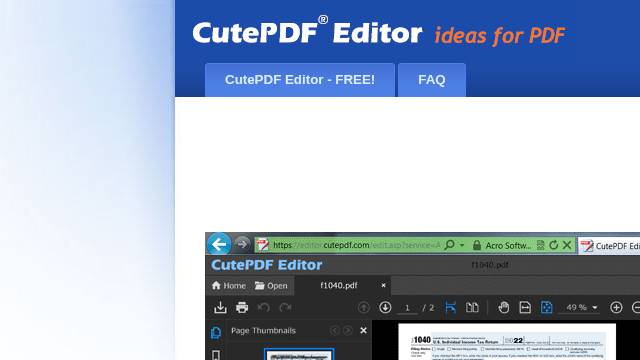Click the CutePDF Editor app title
The width and height of the screenshot is (640, 360).
267,265
